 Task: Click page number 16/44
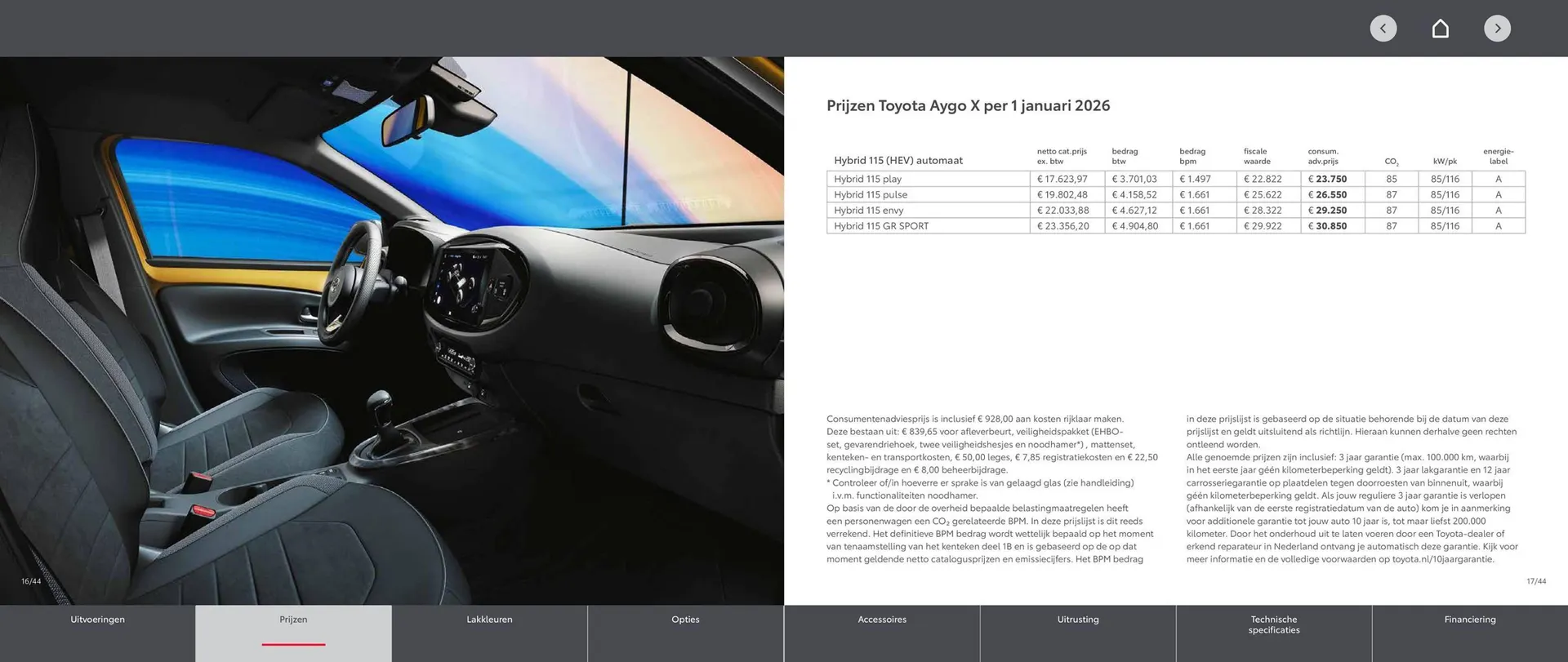click(x=31, y=581)
